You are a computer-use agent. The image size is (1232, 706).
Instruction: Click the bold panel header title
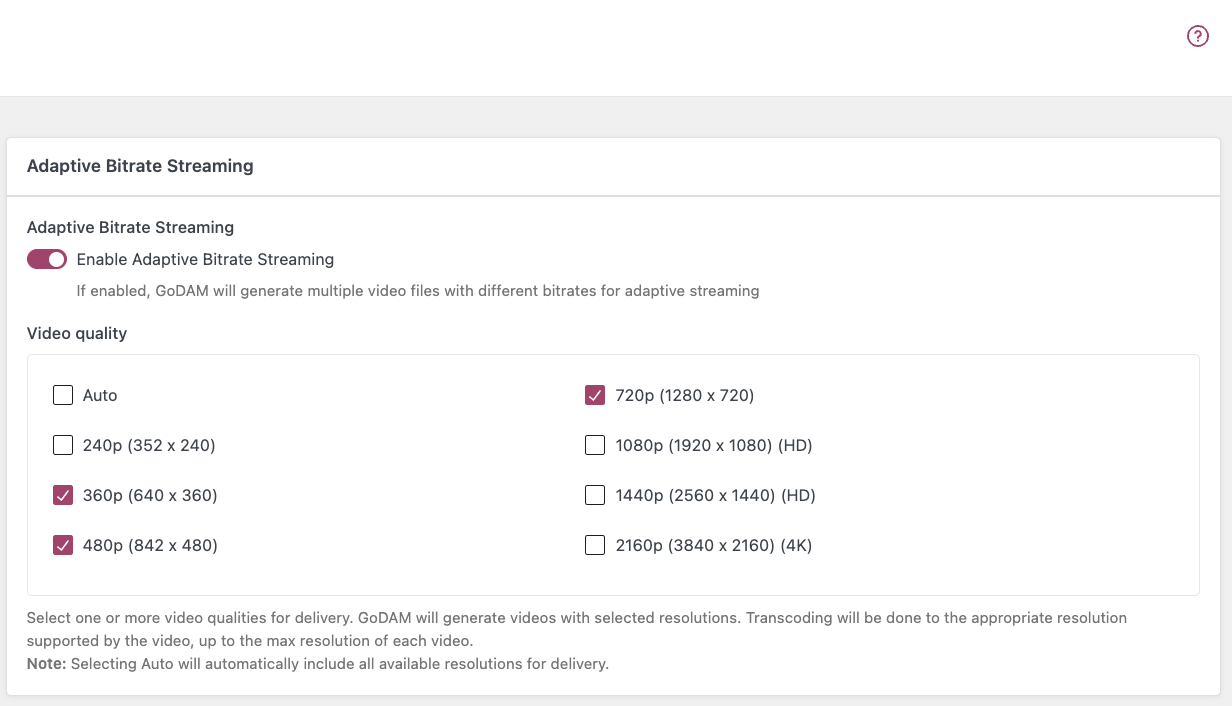140,166
